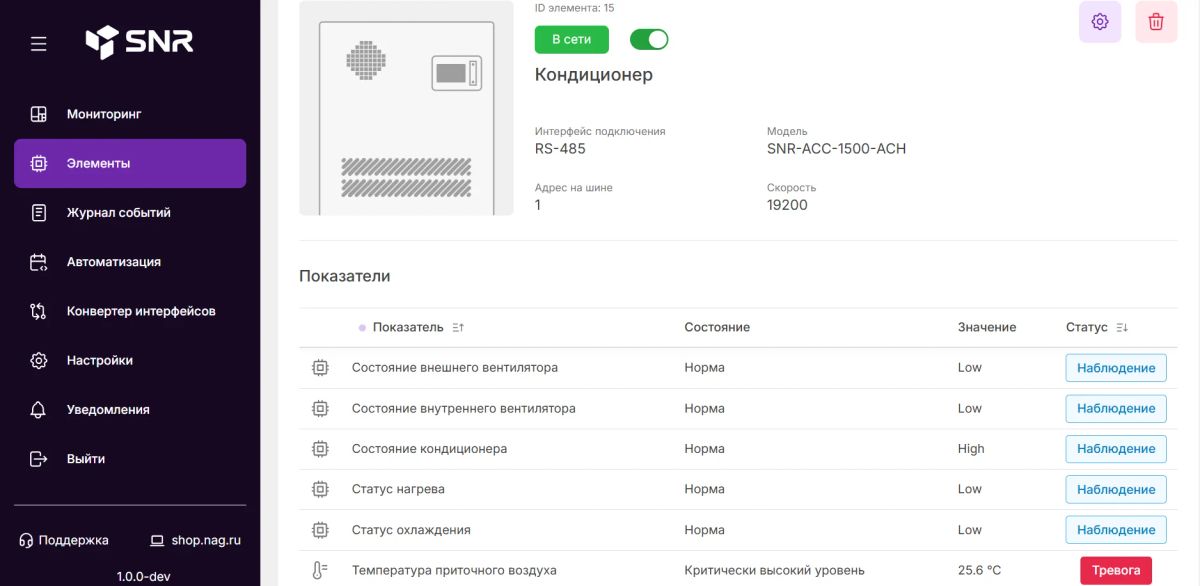Show Уведомления

pyautogui.click(x=130, y=409)
